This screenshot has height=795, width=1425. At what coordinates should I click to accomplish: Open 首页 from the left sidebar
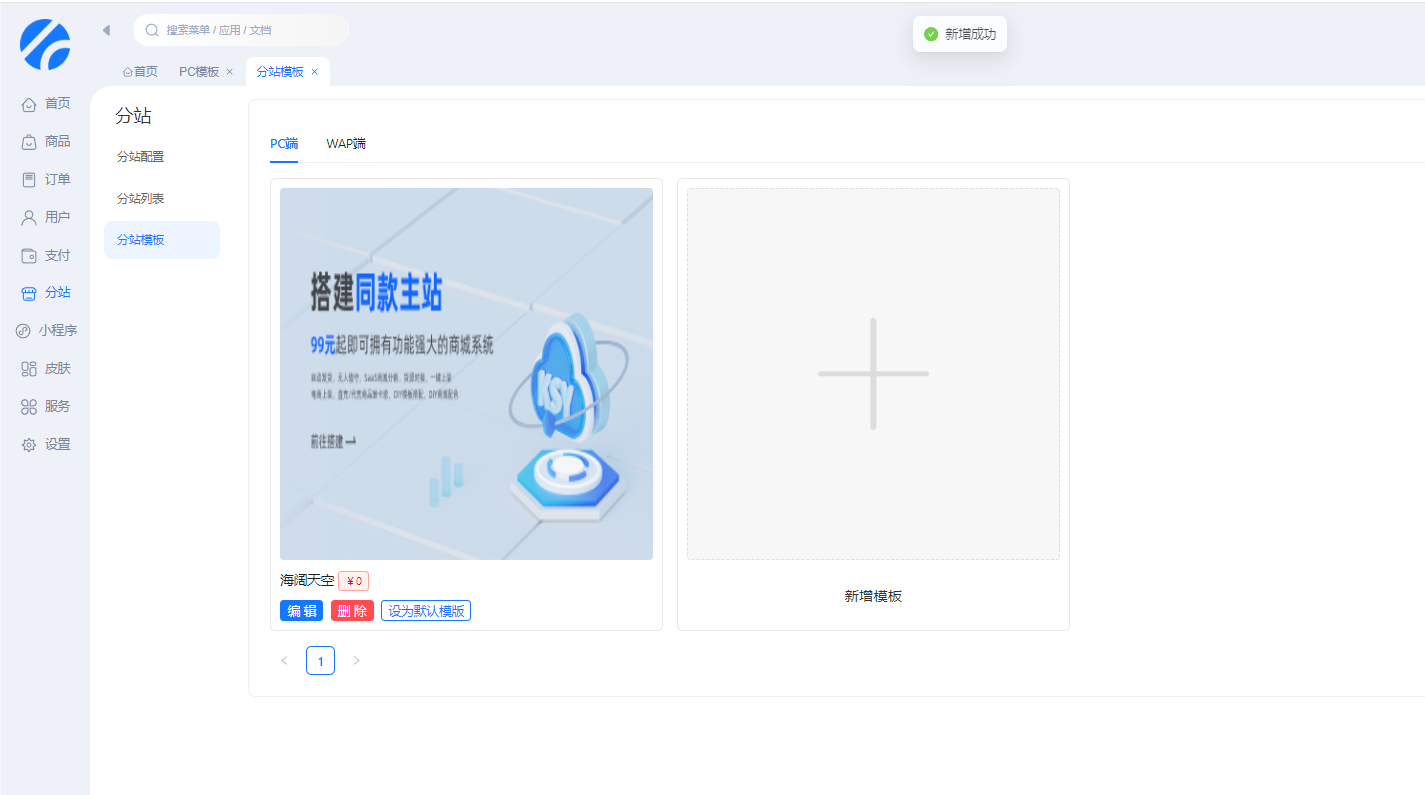point(46,104)
